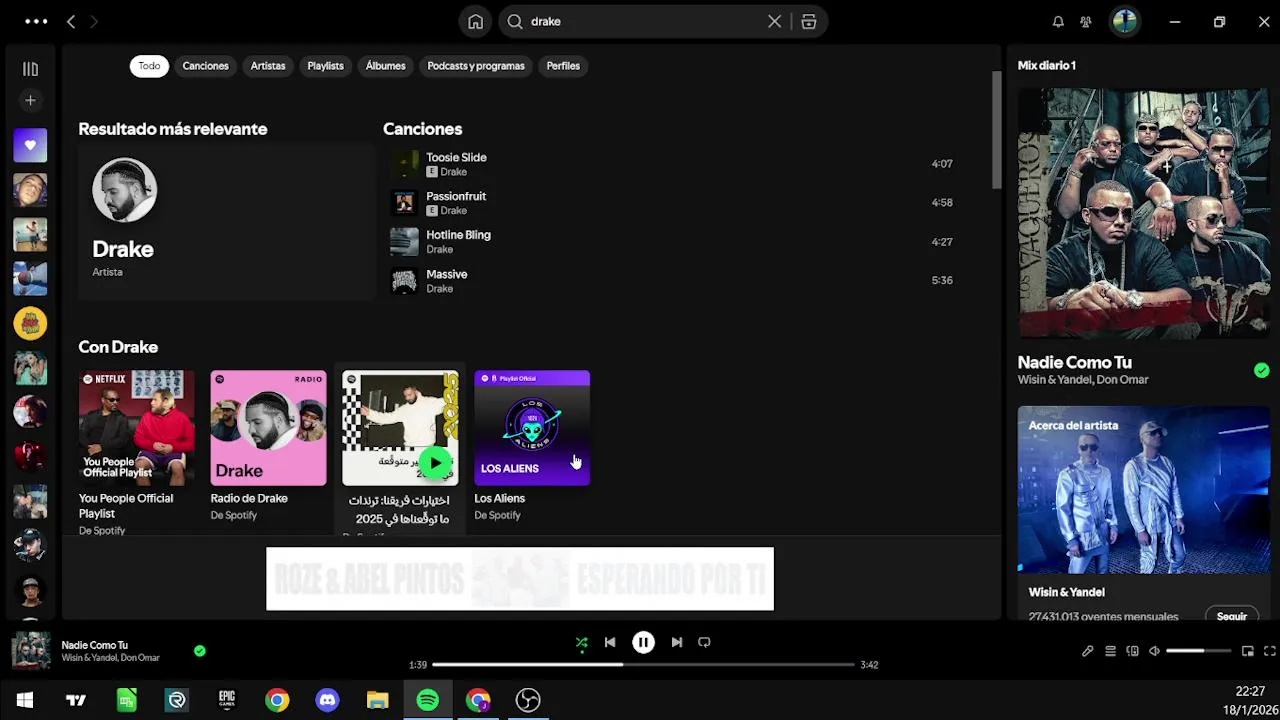Go back with the left arrow

click(71, 21)
